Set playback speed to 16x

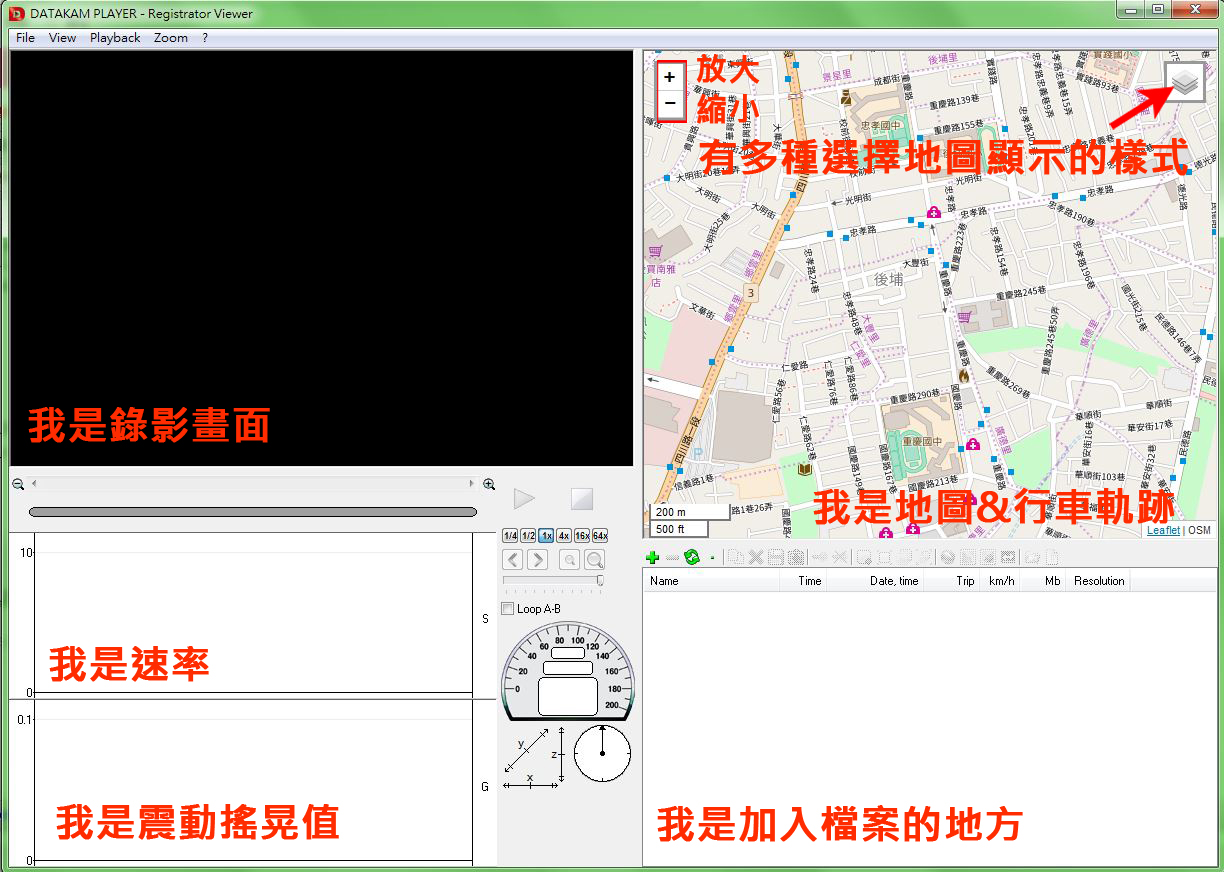pos(582,536)
